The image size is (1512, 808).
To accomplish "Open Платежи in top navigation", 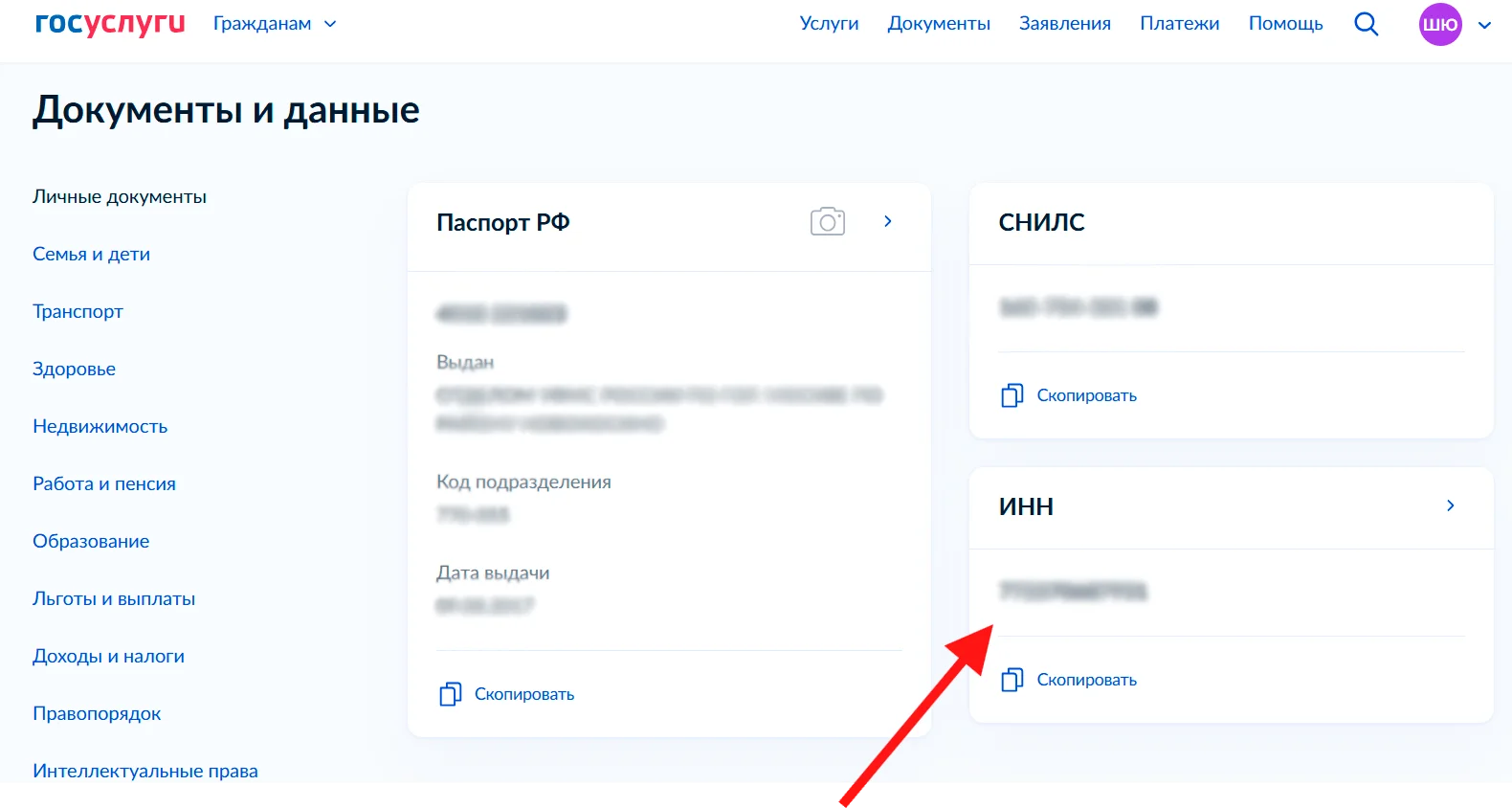I will pyautogui.click(x=1179, y=24).
